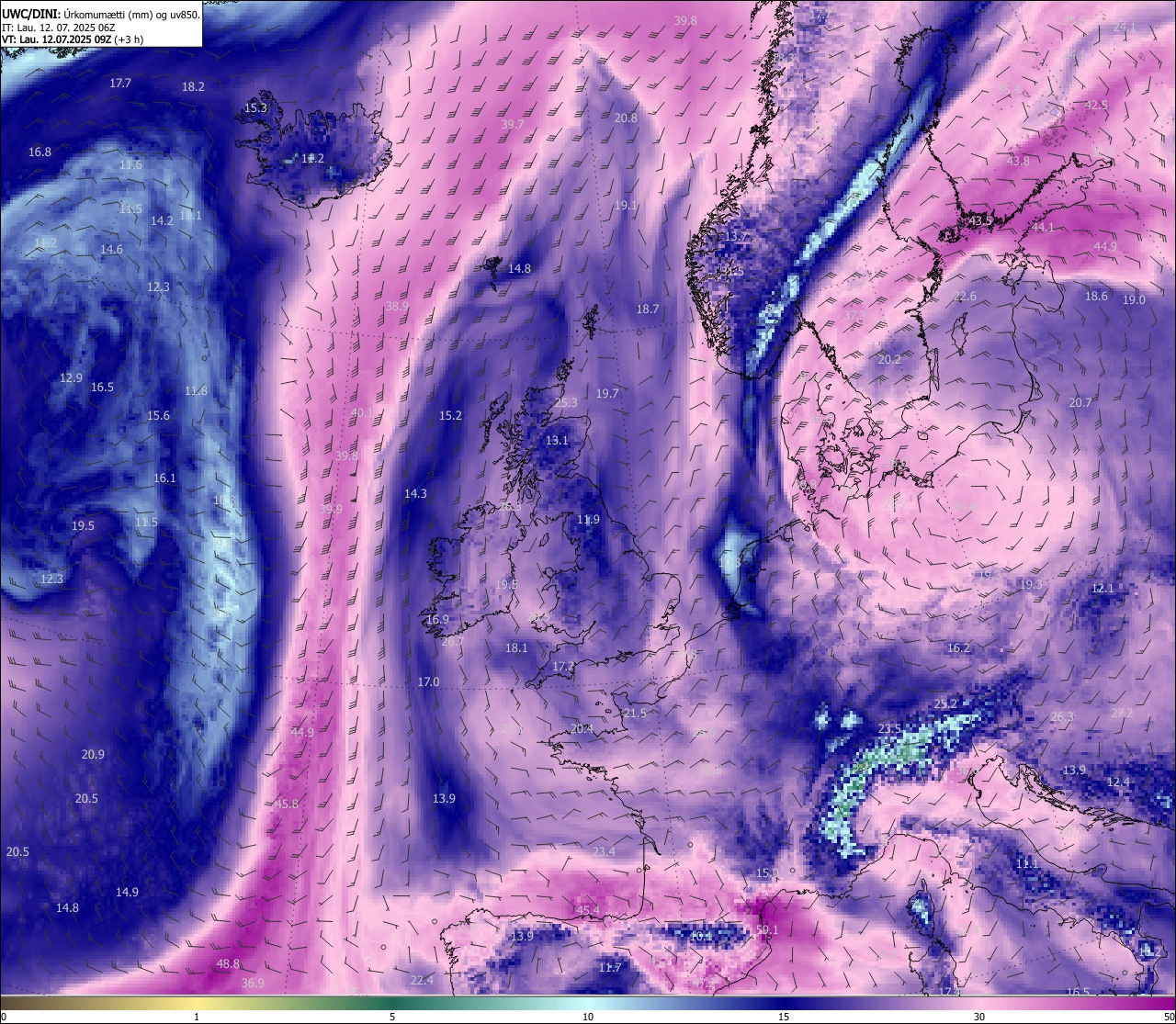Click the 14.3 map value
Image resolution: width=1176 pixels, height=1024 pixels.
coord(415,493)
